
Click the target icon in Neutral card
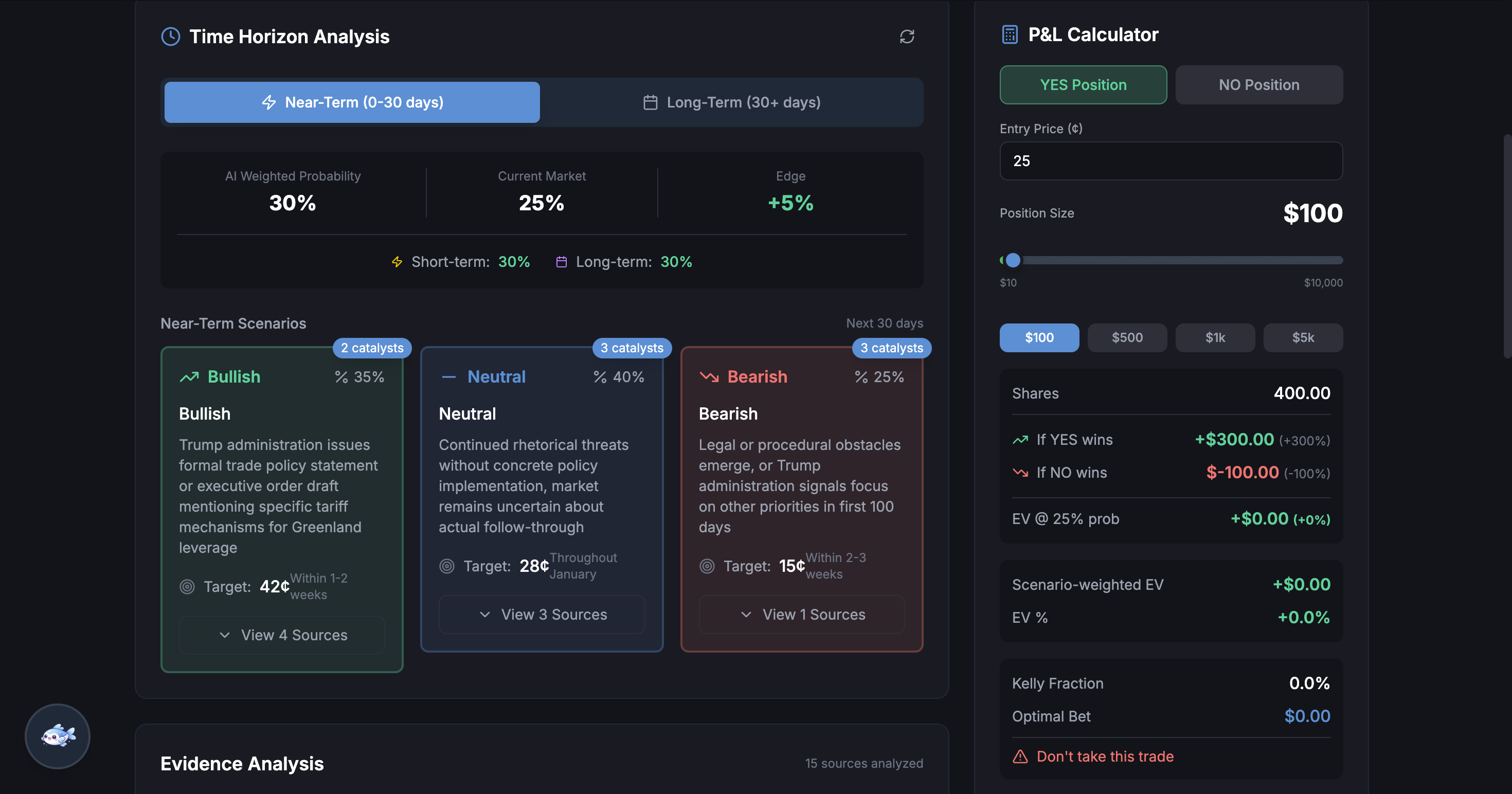[447, 566]
